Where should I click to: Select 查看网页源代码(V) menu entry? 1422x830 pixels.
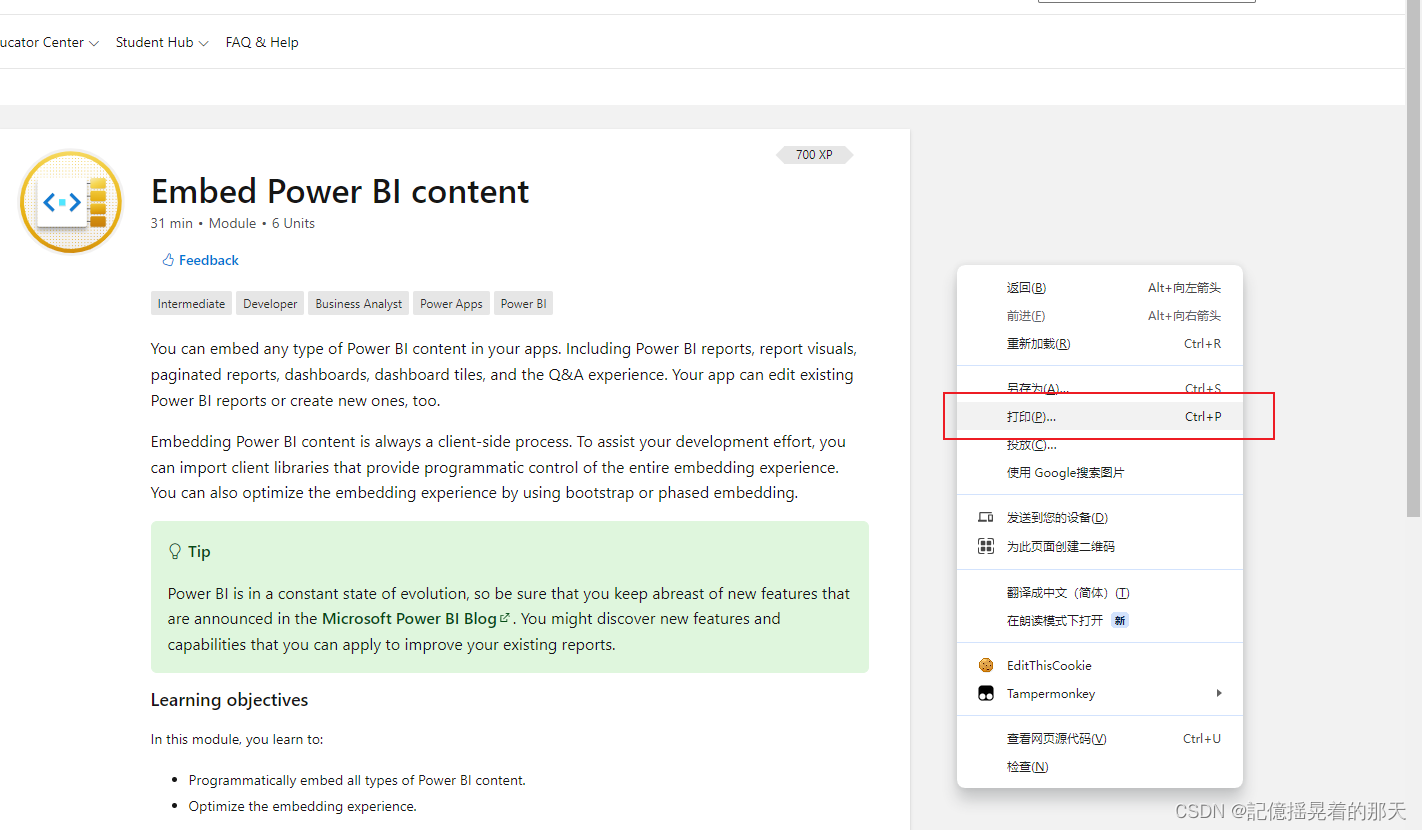click(1100, 739)
